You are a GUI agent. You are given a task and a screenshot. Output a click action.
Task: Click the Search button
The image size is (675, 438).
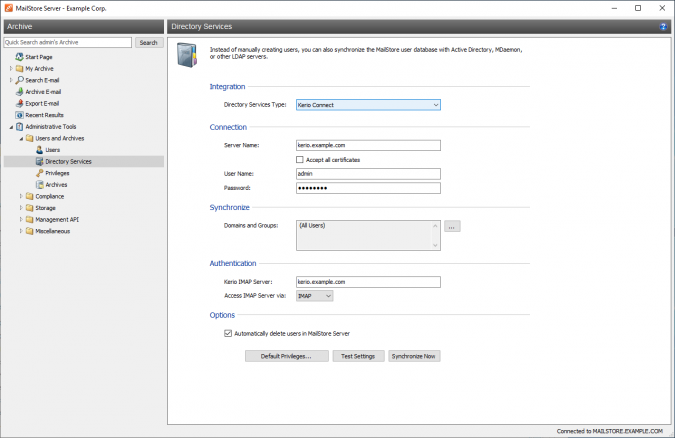pos(149,43)
